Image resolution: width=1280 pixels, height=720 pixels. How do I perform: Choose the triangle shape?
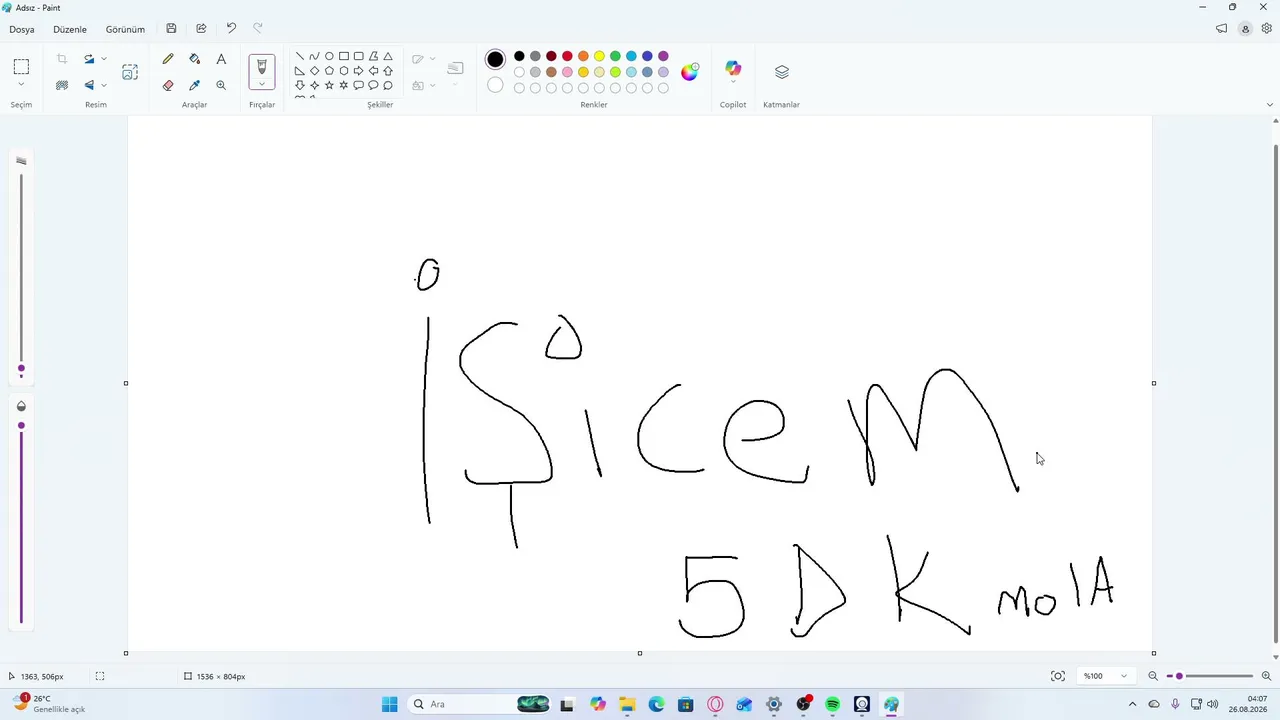388,56
